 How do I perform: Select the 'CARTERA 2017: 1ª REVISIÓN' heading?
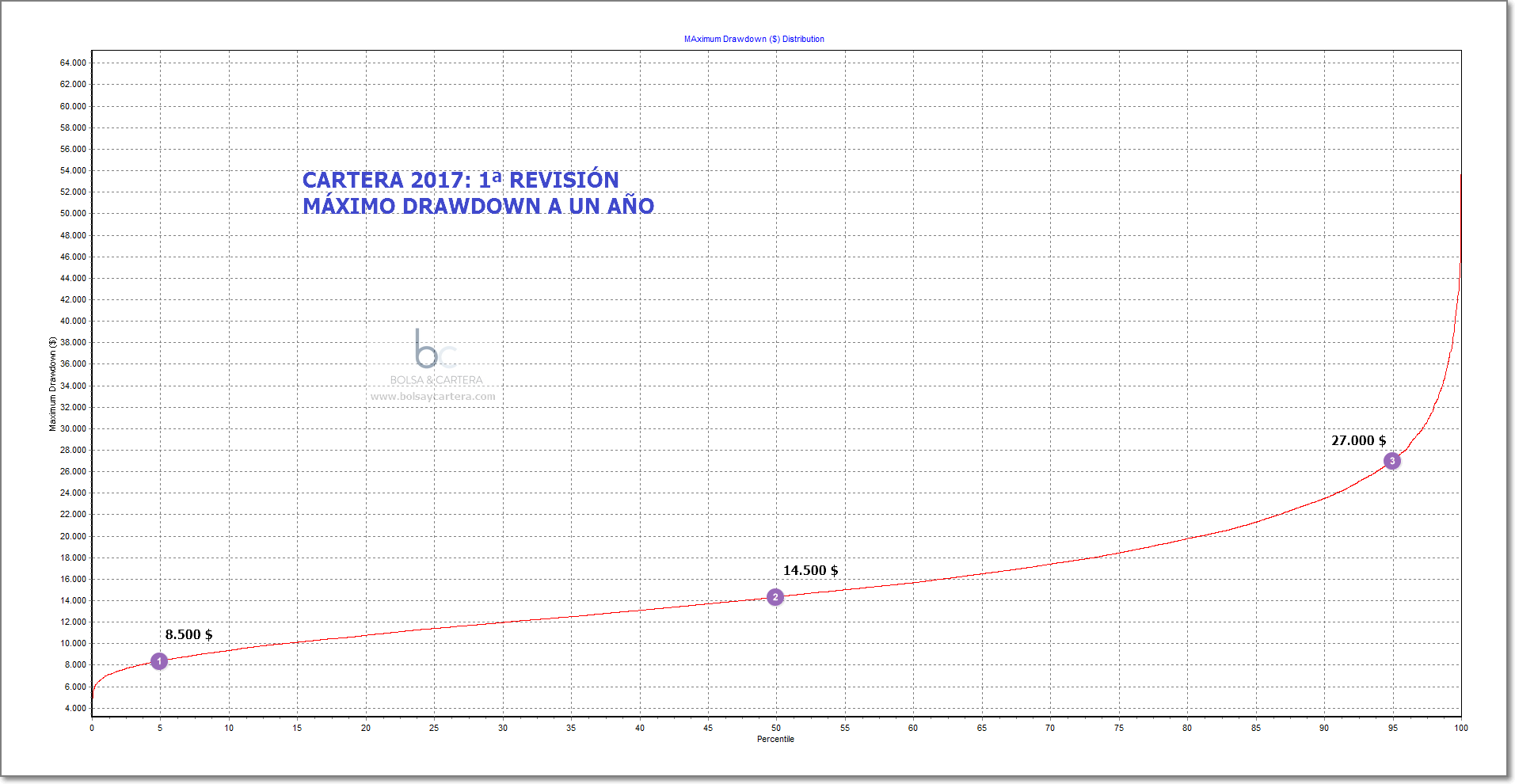[461, 180]
